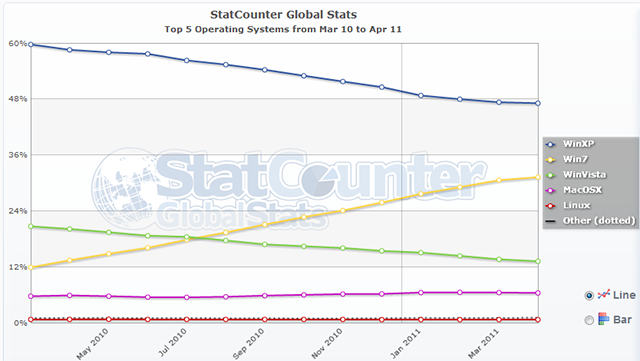Click the Line chart icon
This screenshot has width=640, height=361.
pos(604,294)
